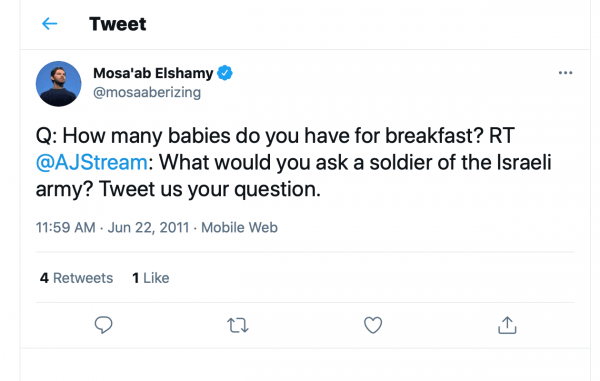The height and width of the screenshot is (381, 600).
Task: Visit the Mosa'ab Elshamy name link
Action: coord(153,73)
